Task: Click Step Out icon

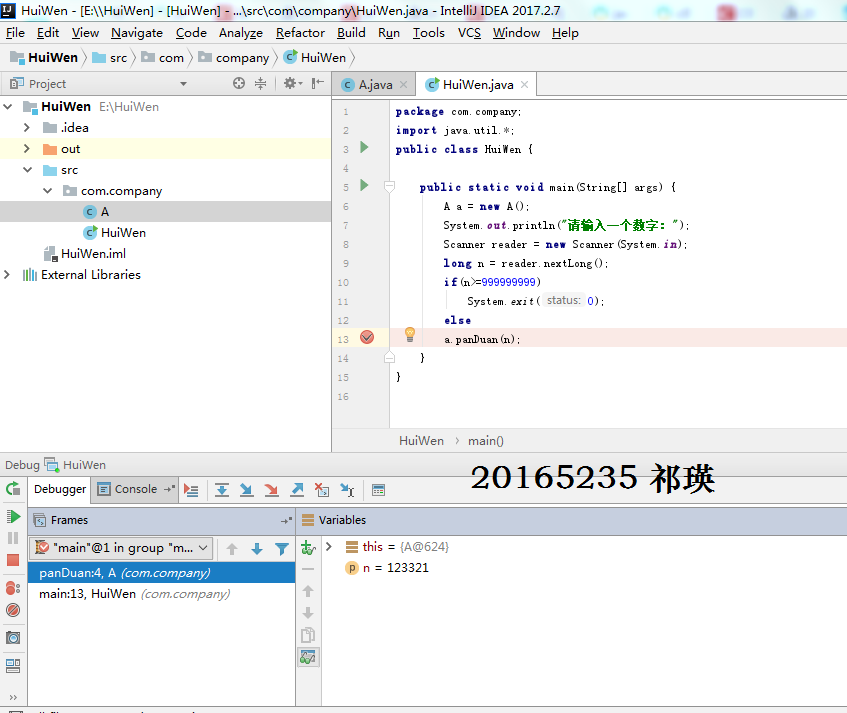Action: click(x=297, y=490)
